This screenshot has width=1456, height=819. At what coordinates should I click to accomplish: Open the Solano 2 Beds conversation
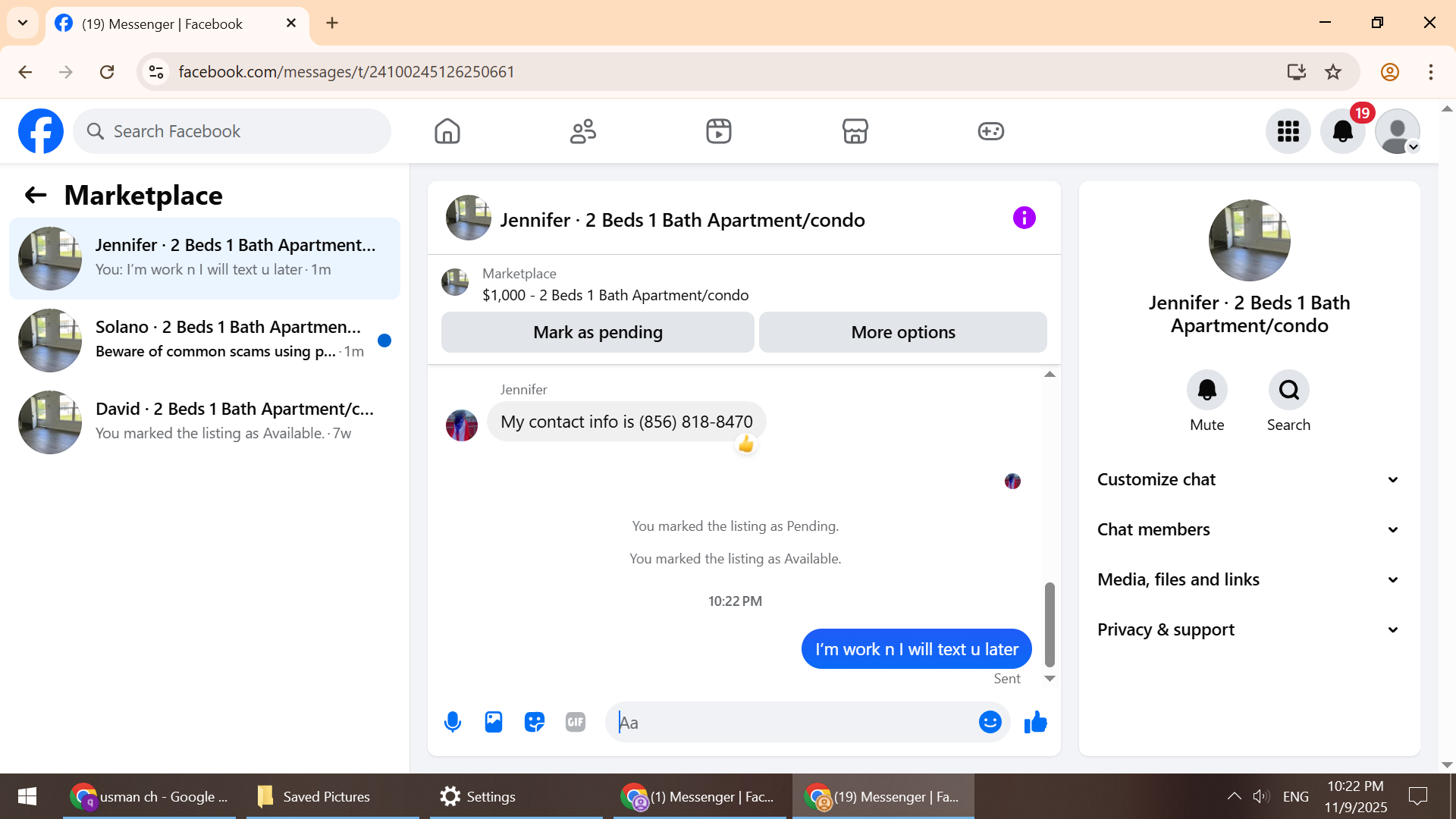[205, 340]
